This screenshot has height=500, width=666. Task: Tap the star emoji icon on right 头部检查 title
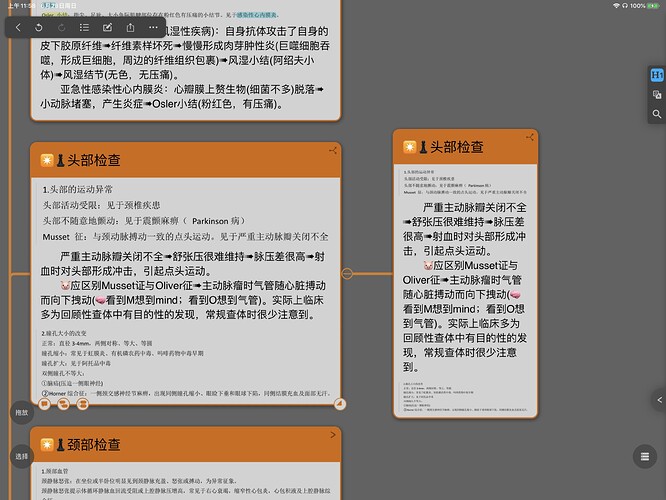pos(409,147)
